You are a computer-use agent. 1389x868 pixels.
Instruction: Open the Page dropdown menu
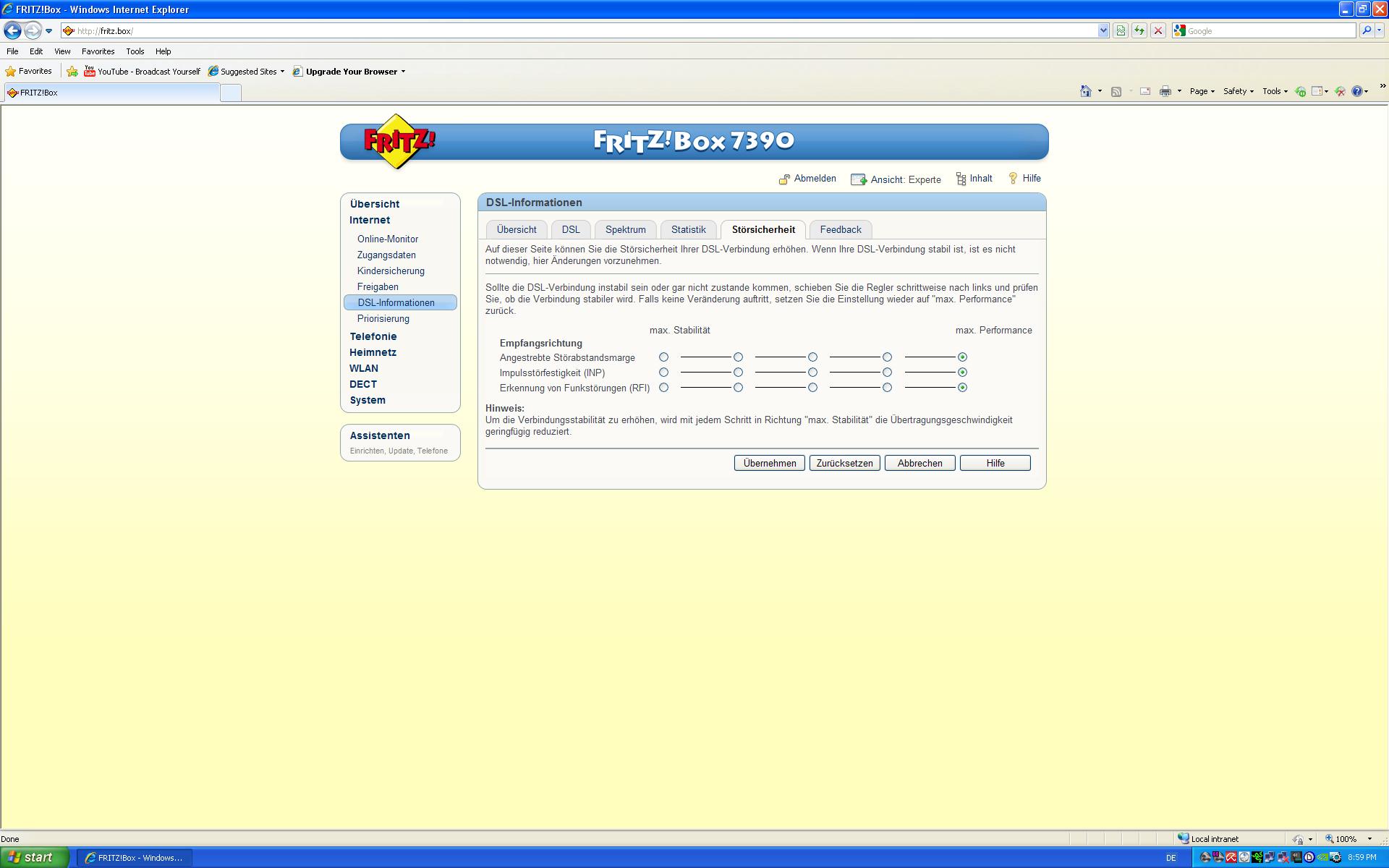click(x=1202, y=91)
